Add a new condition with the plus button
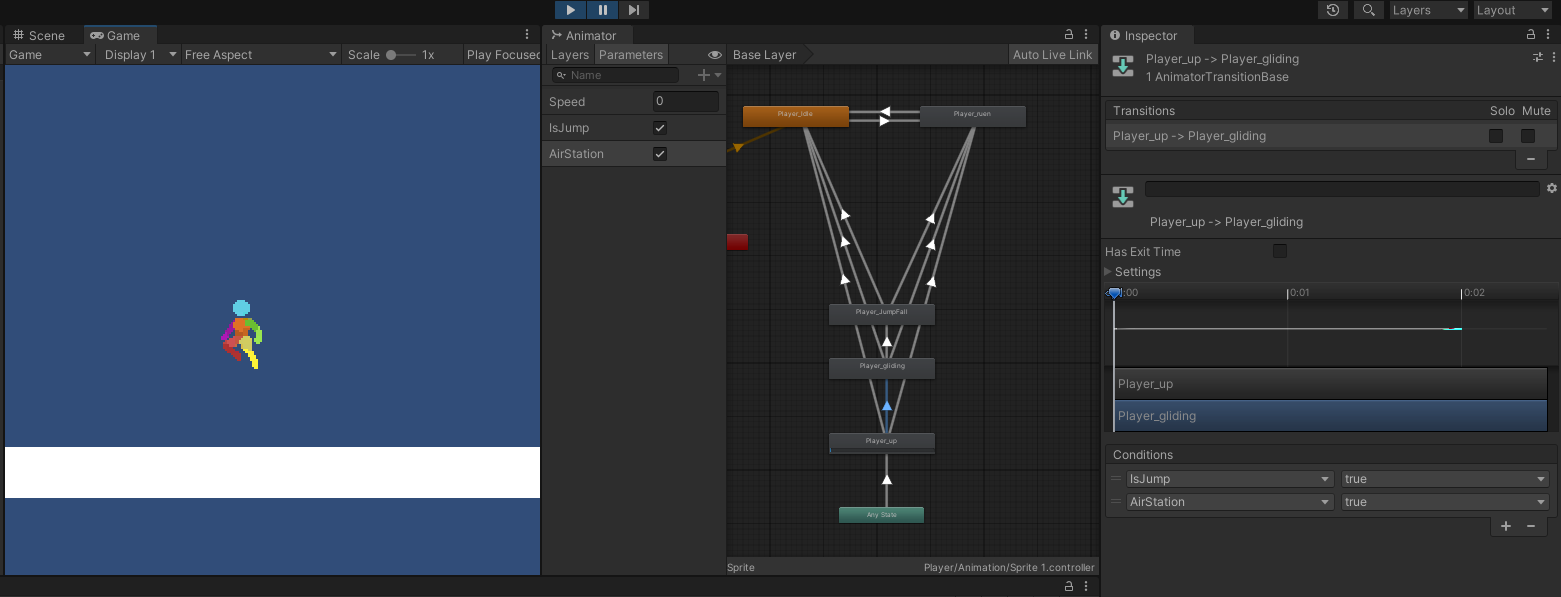 tap(1505, 526)
